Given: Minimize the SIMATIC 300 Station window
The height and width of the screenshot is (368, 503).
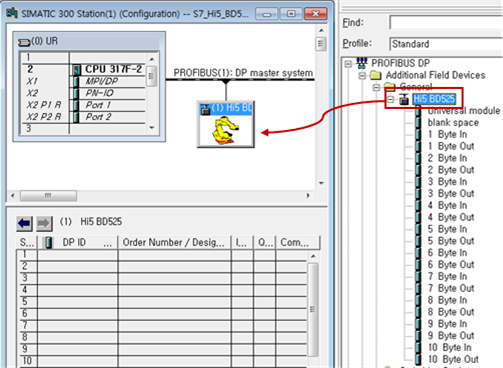Looking at the screenshot, I should tap(266, 14).
